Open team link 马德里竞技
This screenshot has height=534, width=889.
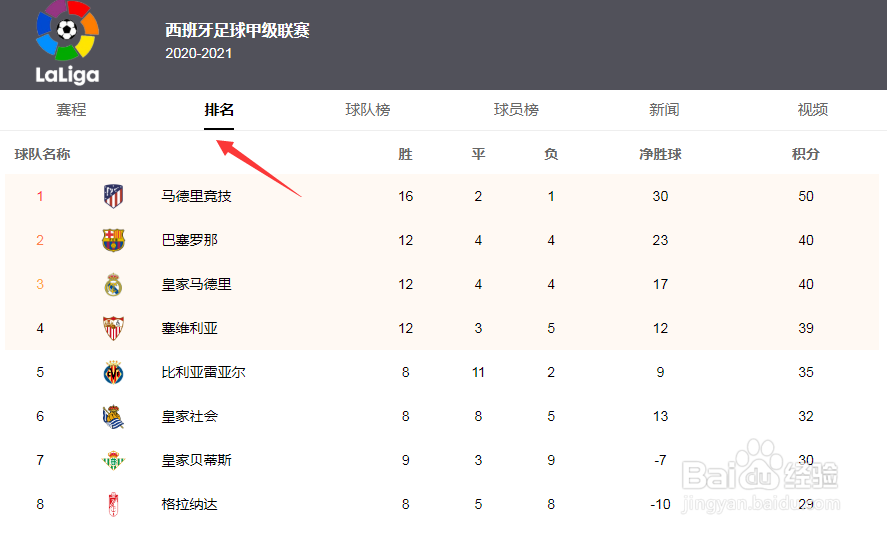tap(196, 196)
